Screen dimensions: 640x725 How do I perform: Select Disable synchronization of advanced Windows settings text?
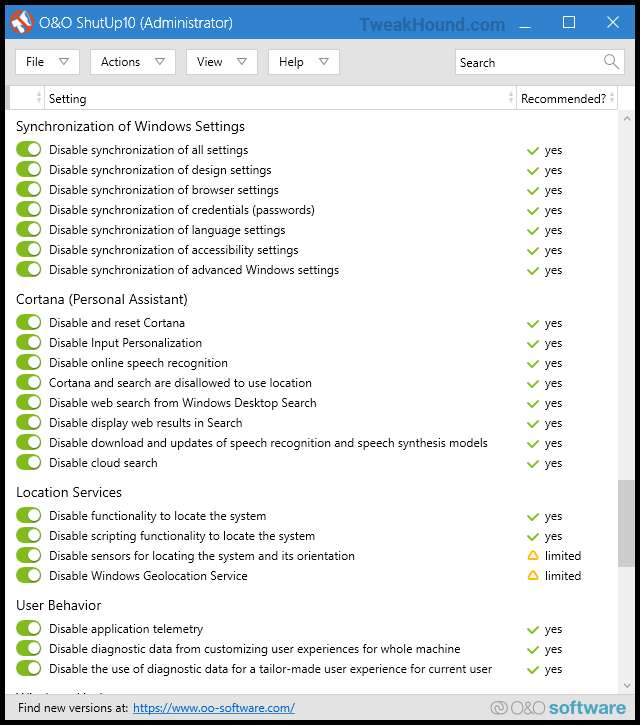pos(194,270)
